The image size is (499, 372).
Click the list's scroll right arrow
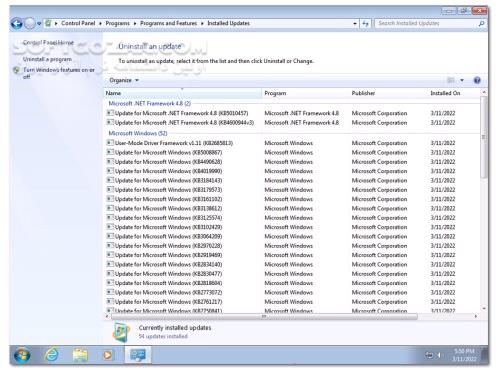coord(476,316)
